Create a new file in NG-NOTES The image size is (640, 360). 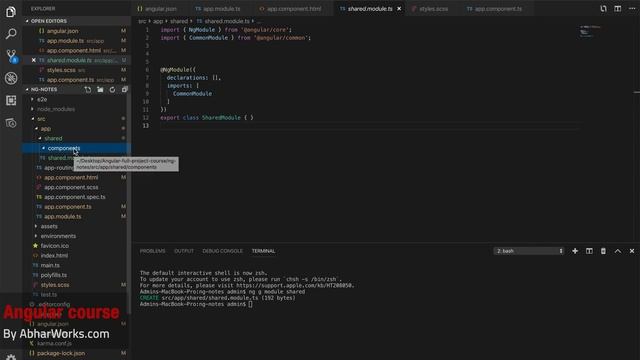coord(88,89)
